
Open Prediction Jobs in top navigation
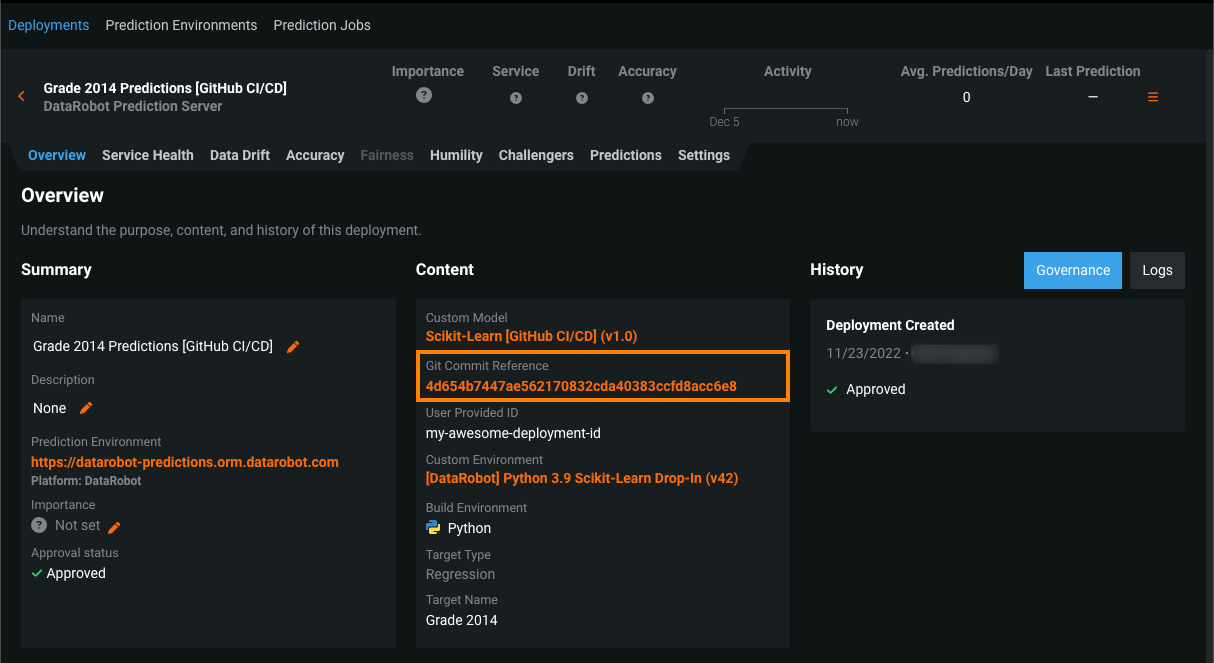pyautogui.click(x=322, y=25)
